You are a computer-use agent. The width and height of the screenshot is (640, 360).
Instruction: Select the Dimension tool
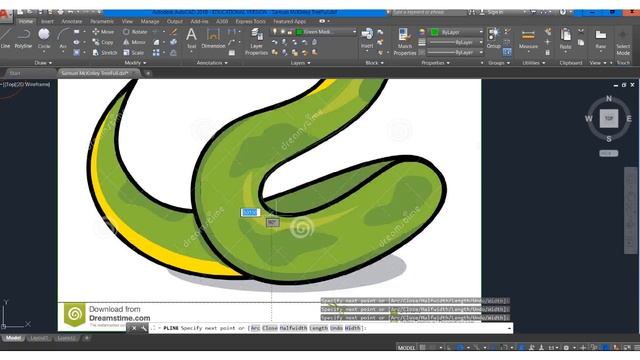[213, 38]
